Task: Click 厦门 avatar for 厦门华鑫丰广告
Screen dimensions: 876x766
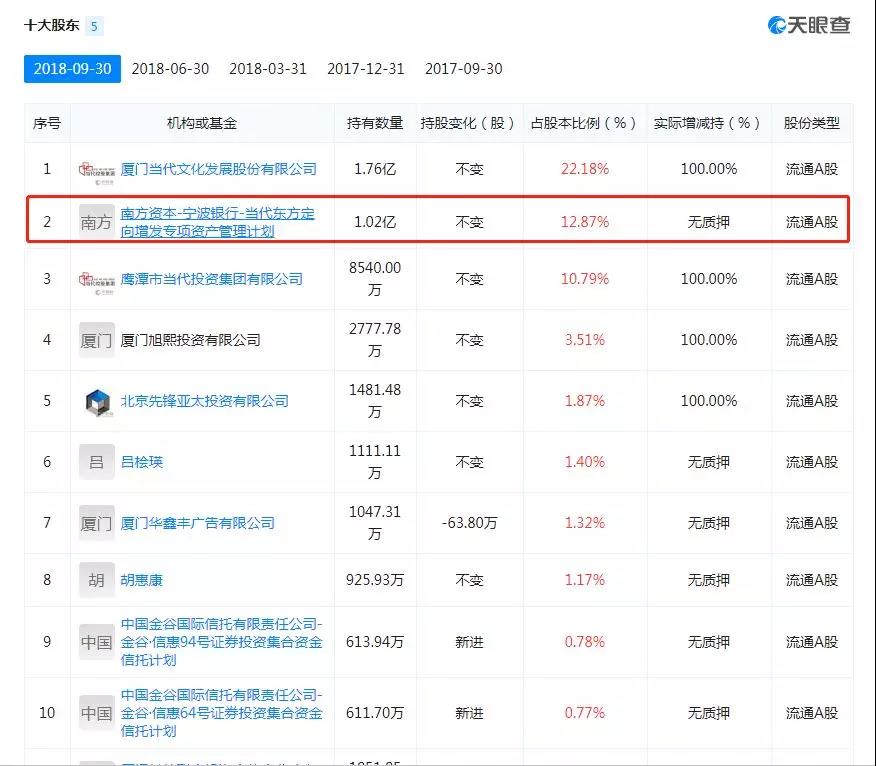Action: [x=97, y=523]
